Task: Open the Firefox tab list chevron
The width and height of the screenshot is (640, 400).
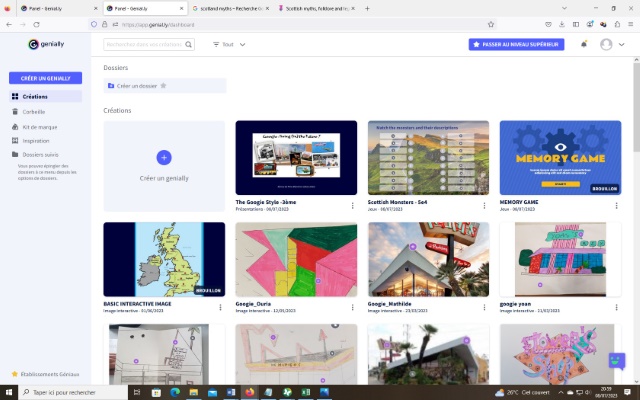Action: (612, 8)
